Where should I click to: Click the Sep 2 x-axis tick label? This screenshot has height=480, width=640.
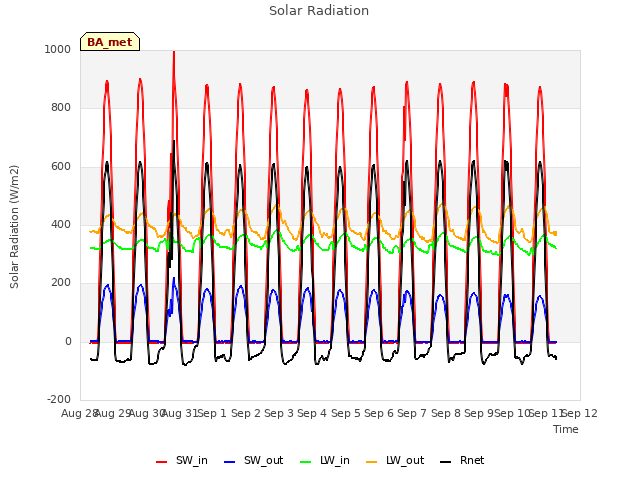tap(246, 413)
